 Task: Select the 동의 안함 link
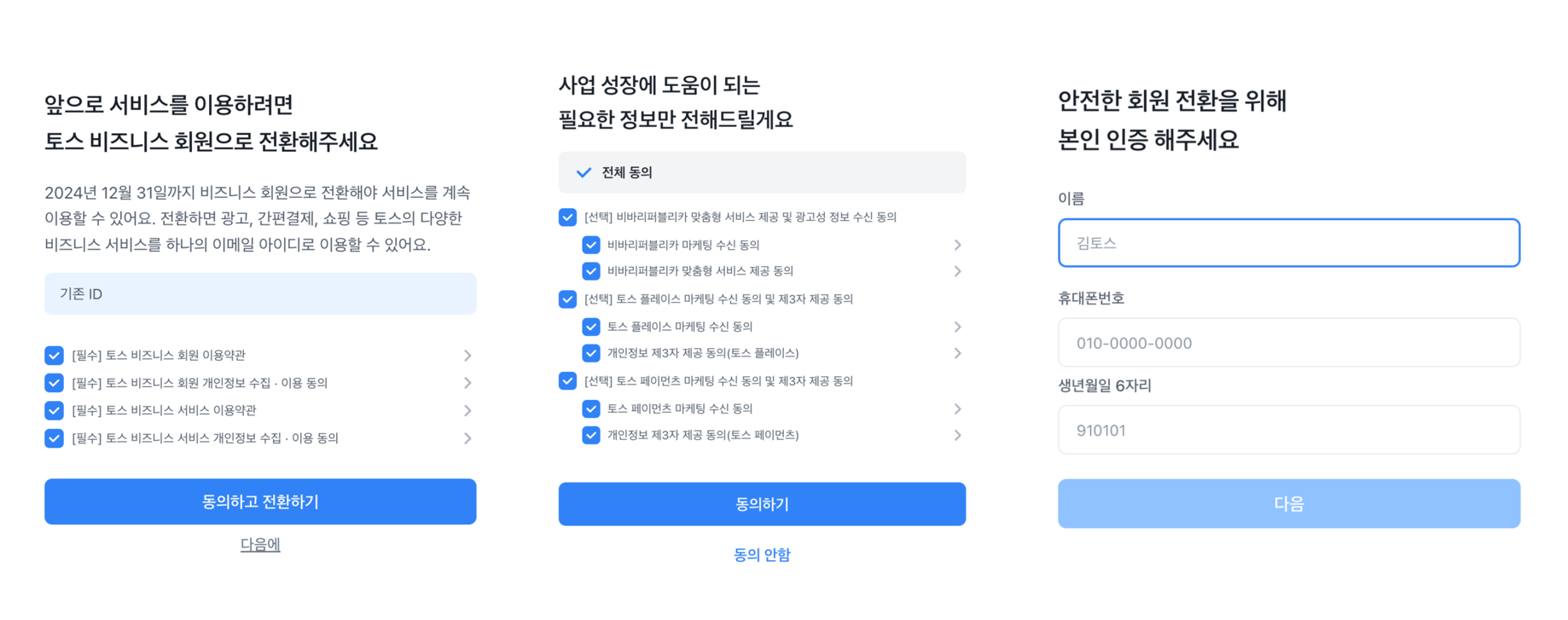[x=762, y=554]
